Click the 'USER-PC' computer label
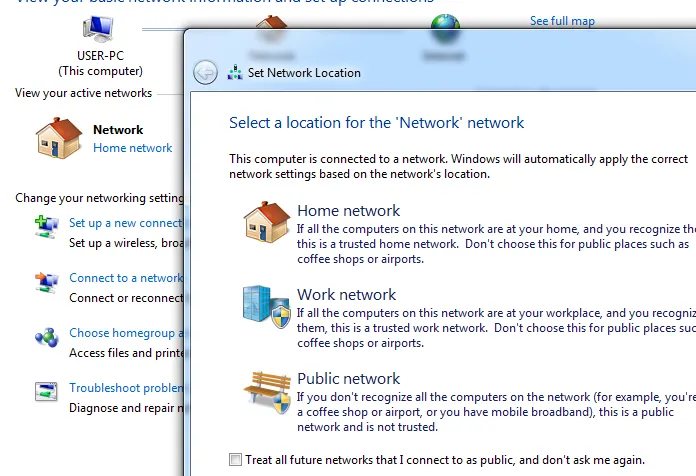Viewport: 696px width, 476px height. pyautogui.click(x=100, y=56)
